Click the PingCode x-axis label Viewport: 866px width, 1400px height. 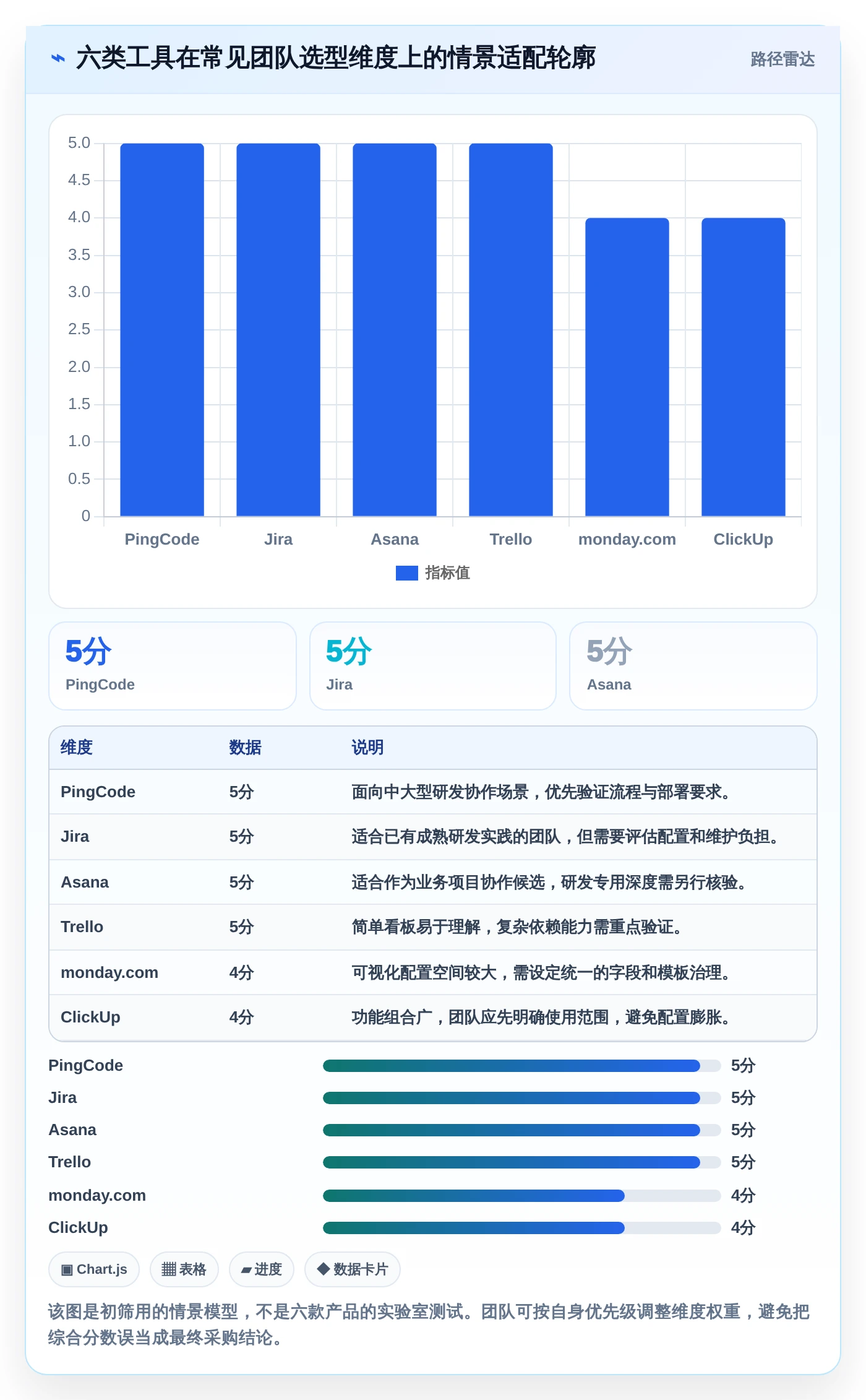coord(162,539)
